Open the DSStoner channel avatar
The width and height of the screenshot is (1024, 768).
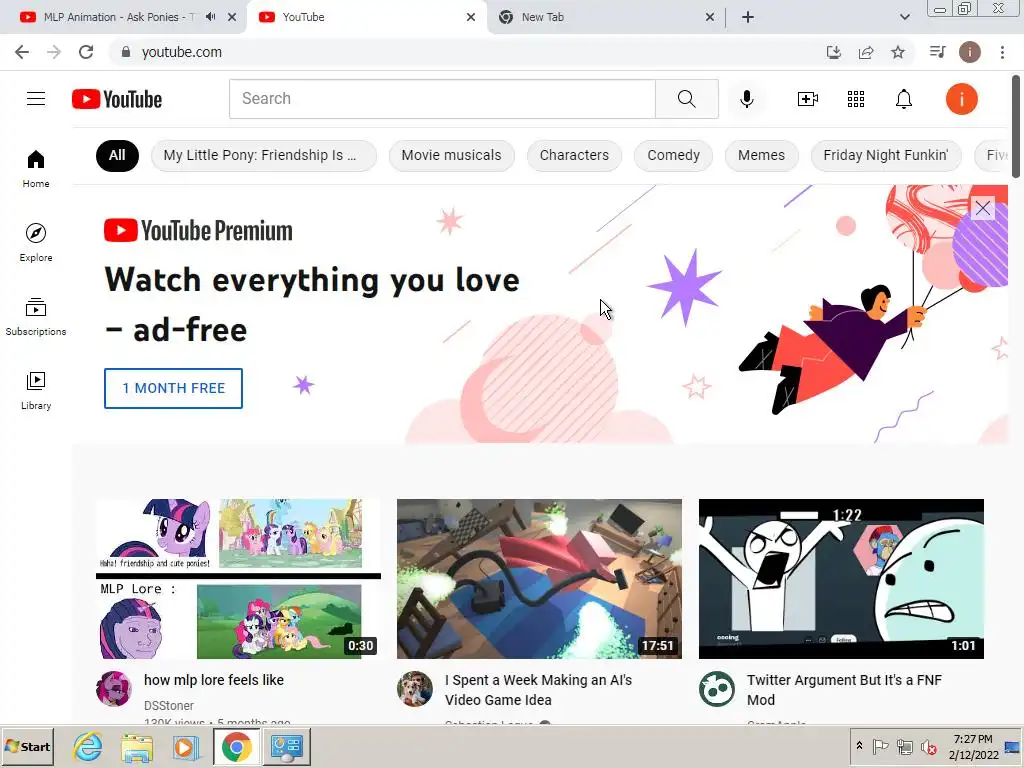click(114, 689)
